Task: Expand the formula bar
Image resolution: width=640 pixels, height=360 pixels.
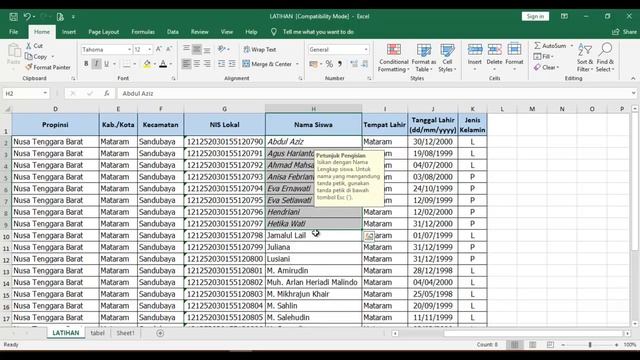Action: [633, 93]
